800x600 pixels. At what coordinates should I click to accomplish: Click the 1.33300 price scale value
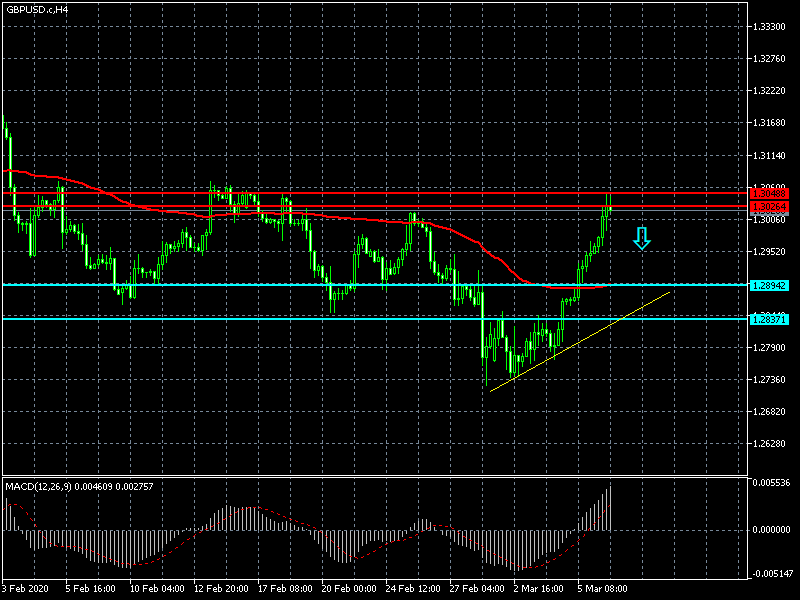pyautogui.click(x=771, y=27)
